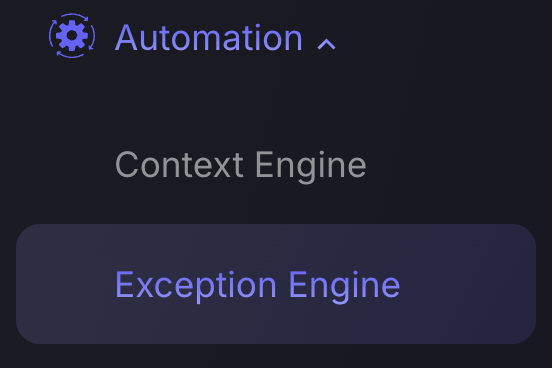Go to Context Engine under Automation

tap(241, 165)
